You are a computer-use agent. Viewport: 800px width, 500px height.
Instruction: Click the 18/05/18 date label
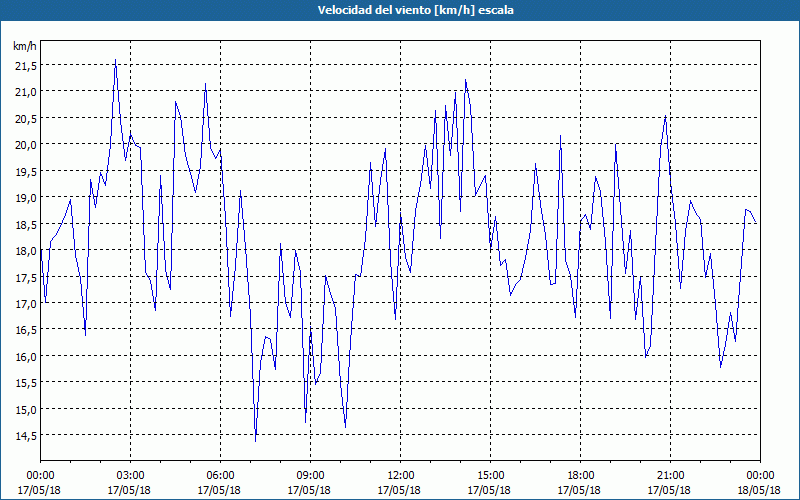[760, 490]
